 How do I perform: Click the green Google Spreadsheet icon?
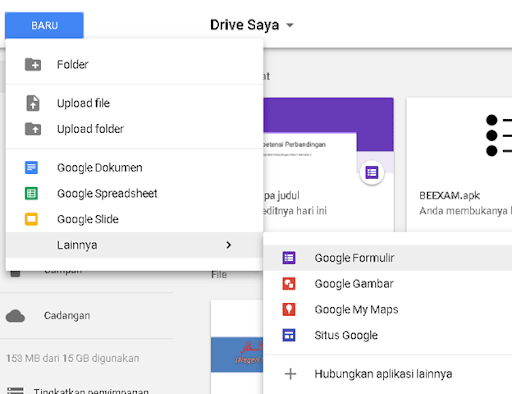31,193
